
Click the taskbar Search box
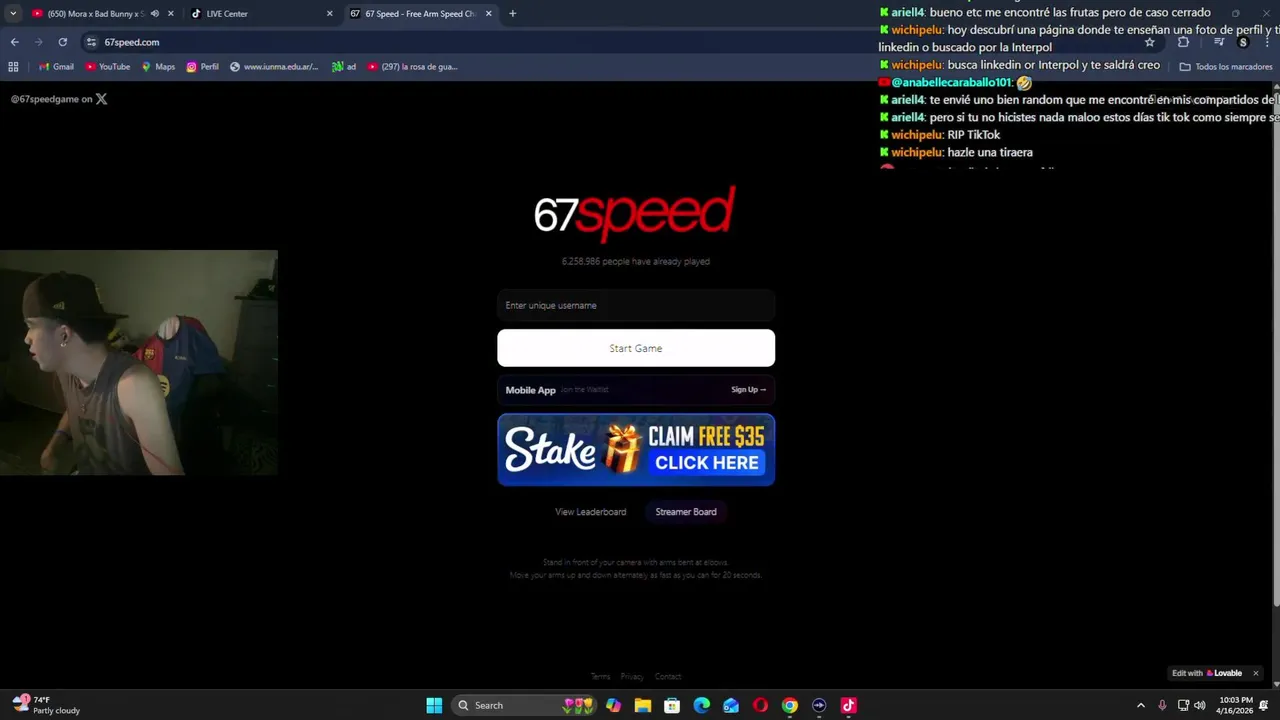[525, 705]
